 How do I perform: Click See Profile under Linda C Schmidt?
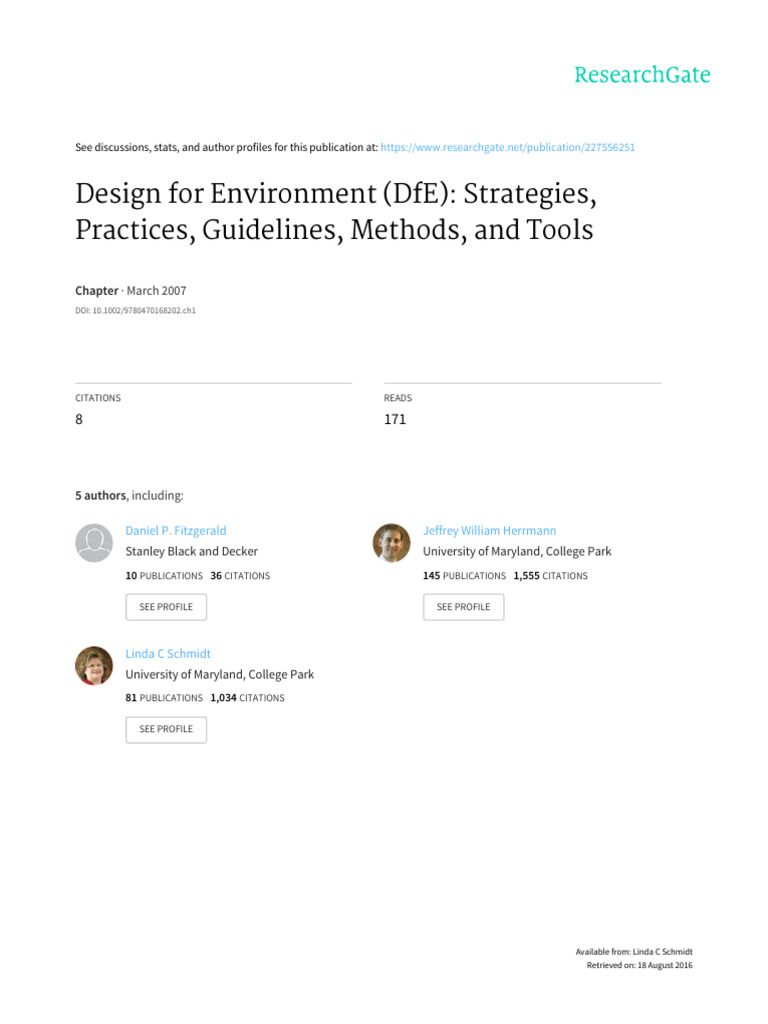pyautogui.click(x=166, y=729)
